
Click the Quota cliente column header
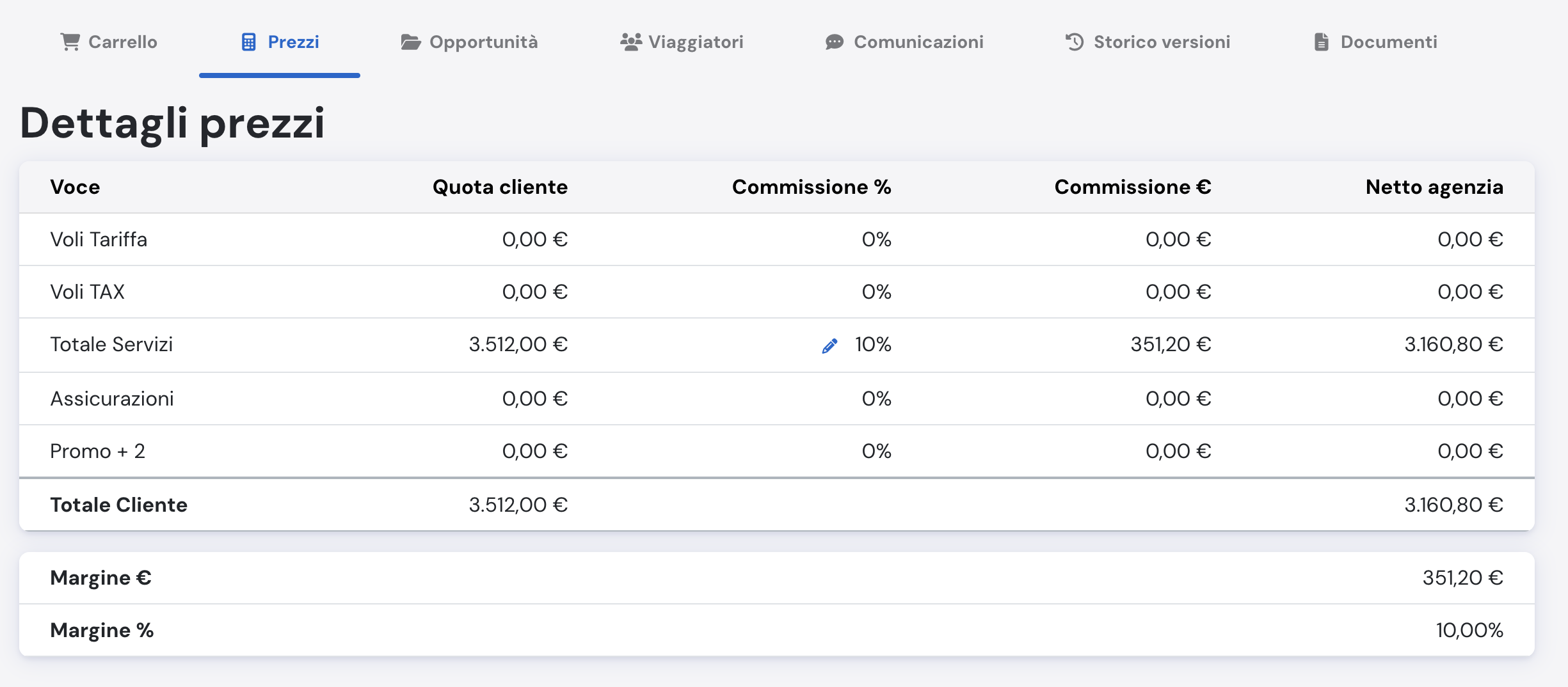click(500, 187)
